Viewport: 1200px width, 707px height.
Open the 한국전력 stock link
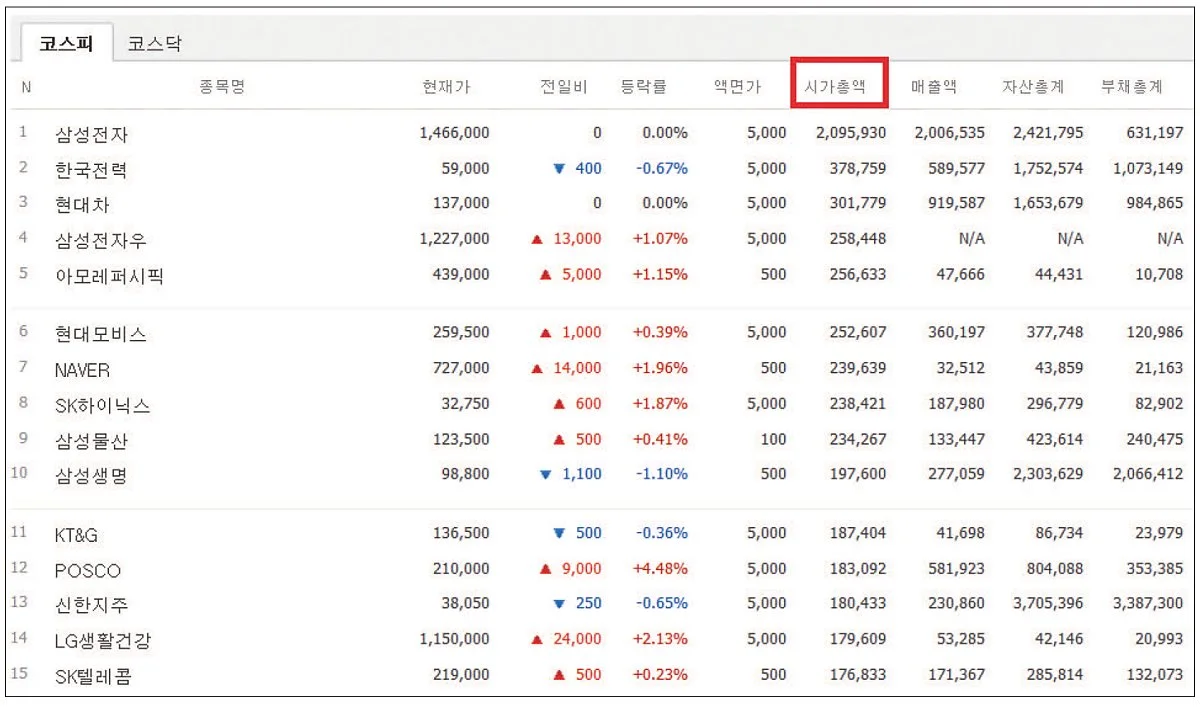pos(91,169)
